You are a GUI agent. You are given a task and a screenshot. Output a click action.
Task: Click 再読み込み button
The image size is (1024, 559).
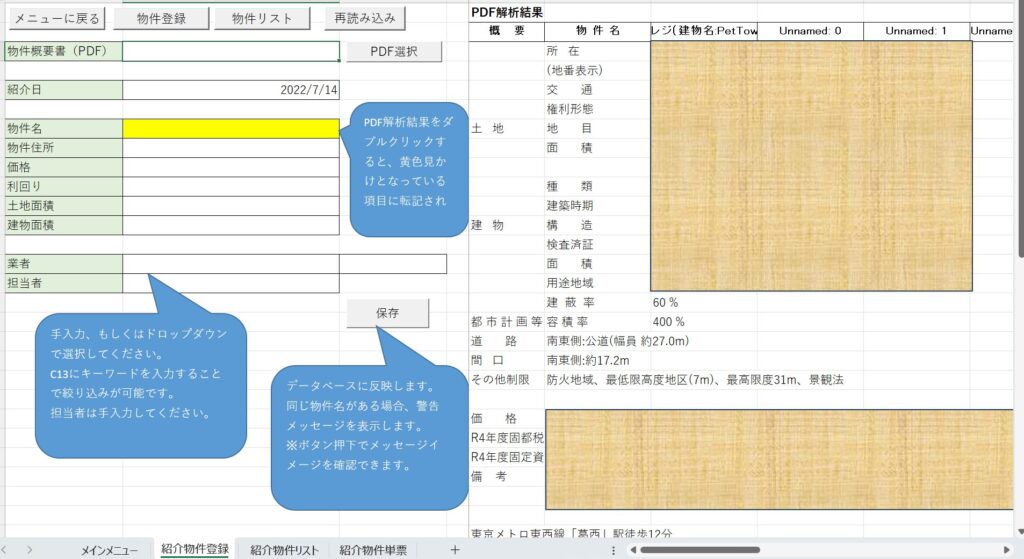(365, 18)
